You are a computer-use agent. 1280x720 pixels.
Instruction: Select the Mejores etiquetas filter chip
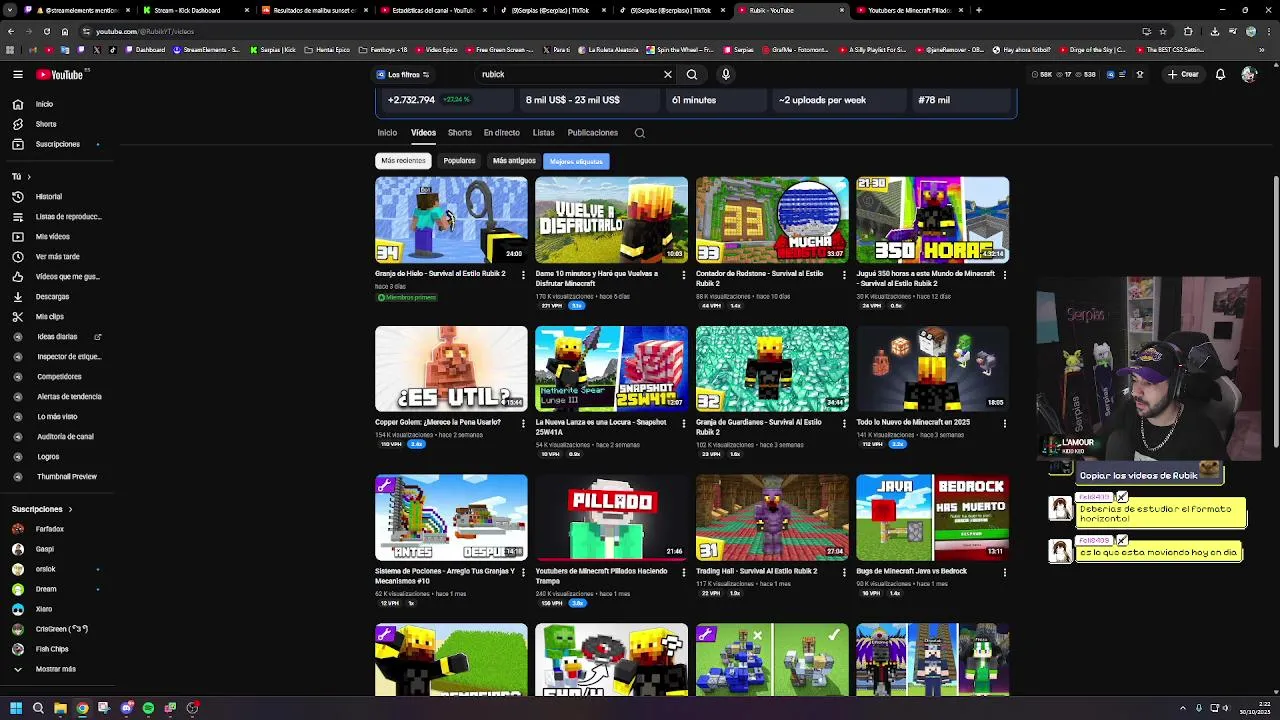[x=576, y=161]
